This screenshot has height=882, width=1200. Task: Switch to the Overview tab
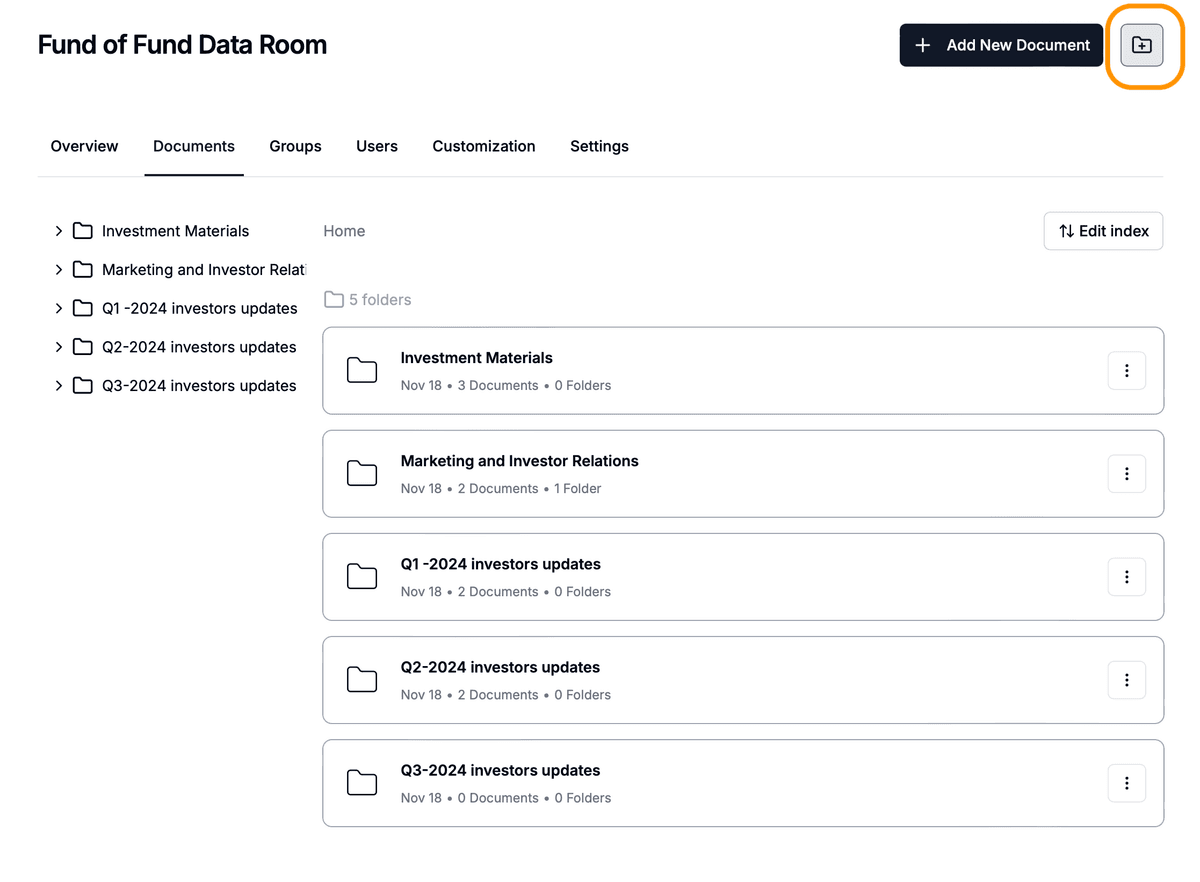coord(84,146)
